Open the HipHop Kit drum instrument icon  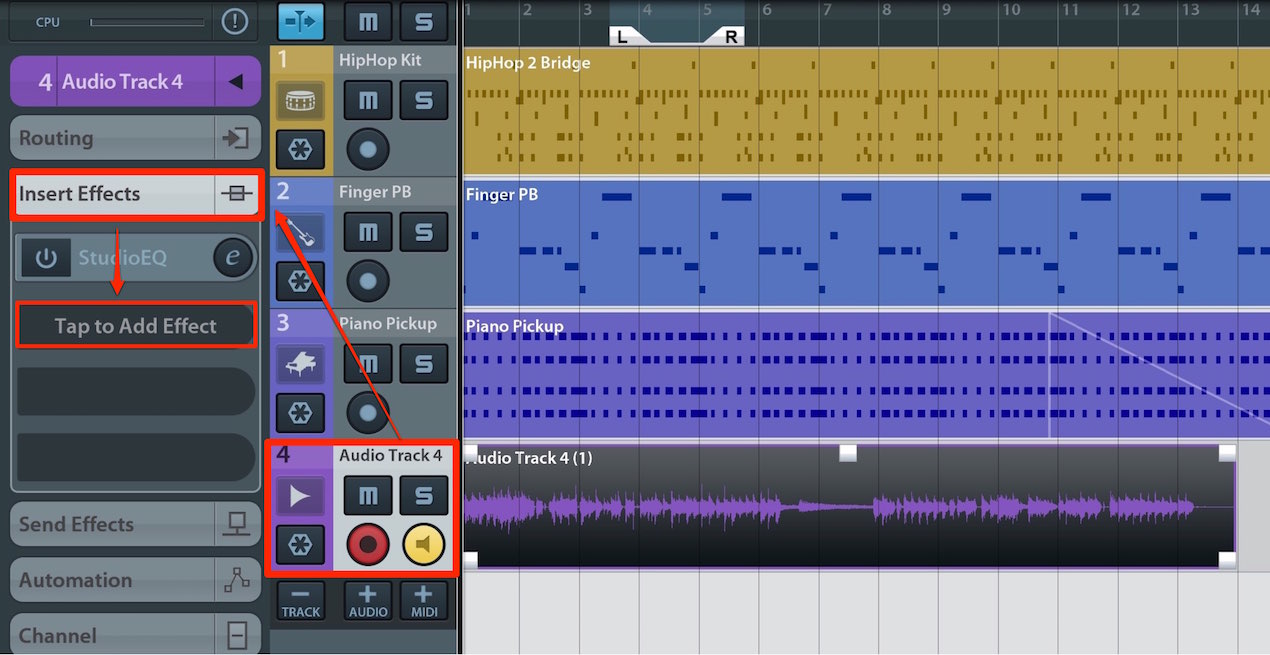pos(300,101)
